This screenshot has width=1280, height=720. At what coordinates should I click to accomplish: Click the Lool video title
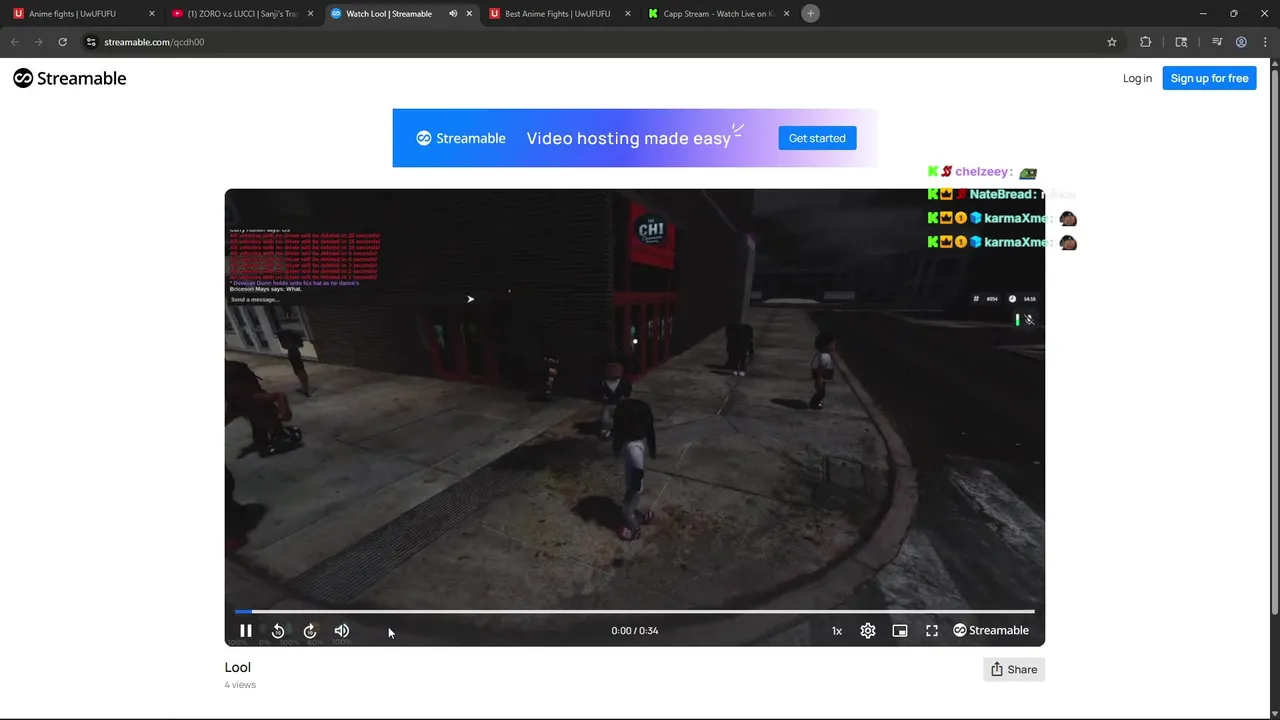238,667
